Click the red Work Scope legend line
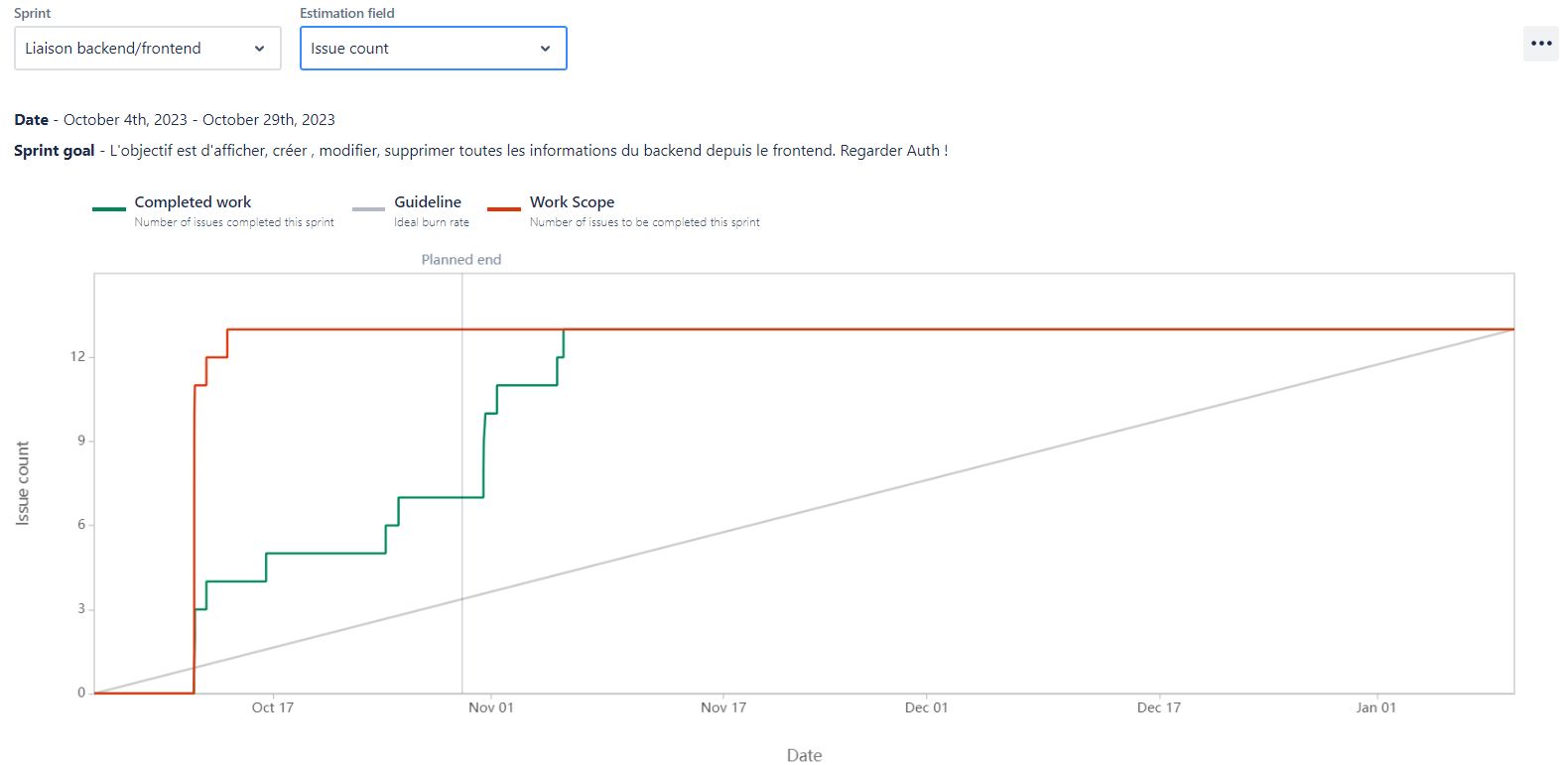The width and height of the screenshot is (1568, 765). [x=504, y=209]
